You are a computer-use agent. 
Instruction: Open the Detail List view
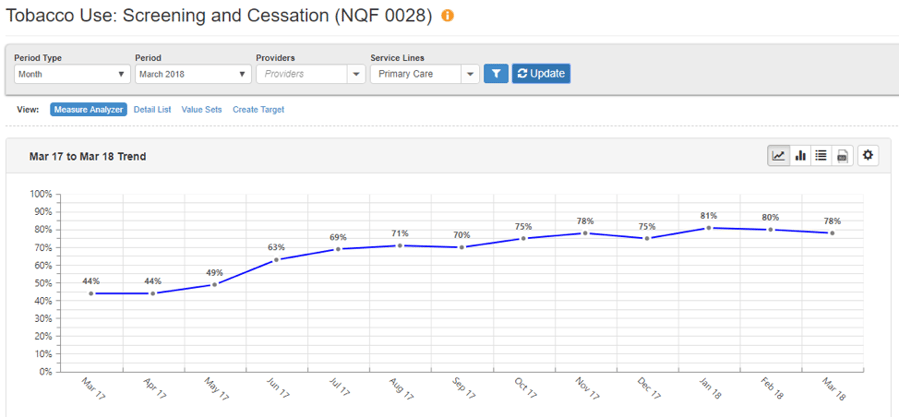click(153, 110)
